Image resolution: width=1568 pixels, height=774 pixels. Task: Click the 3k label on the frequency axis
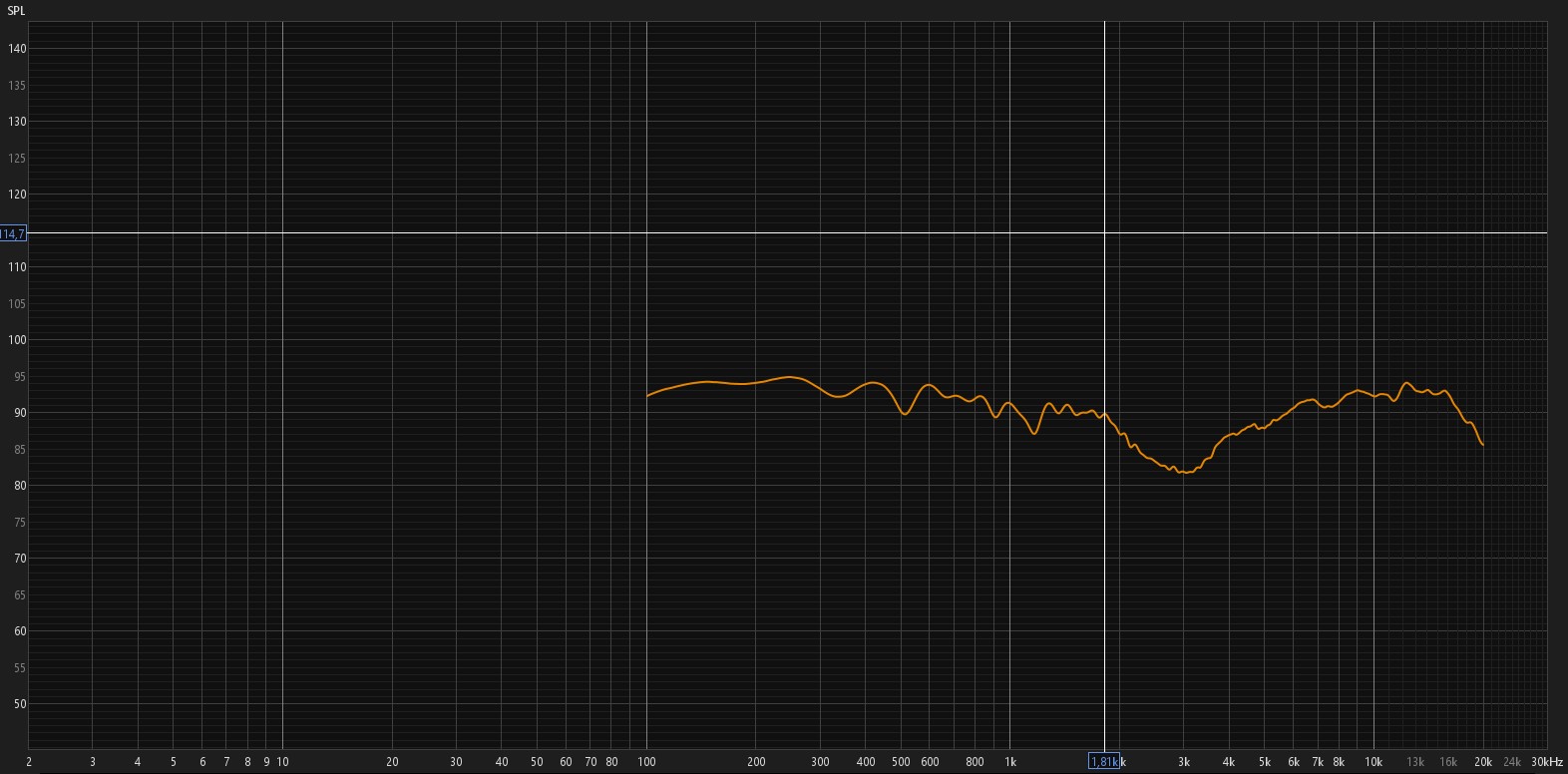pos(1184,762)
